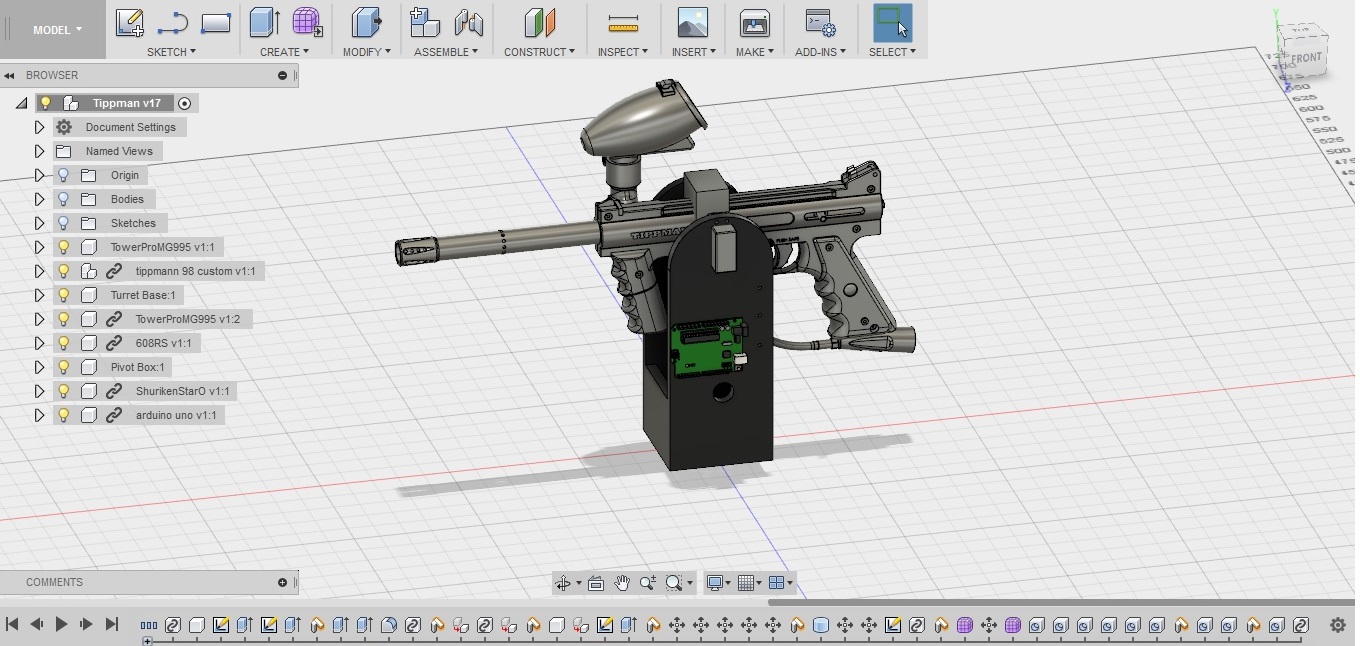Step timeline forward one feature
Image resolution: width=1360 pixels, height=646 pixels.
click(86, 624)
